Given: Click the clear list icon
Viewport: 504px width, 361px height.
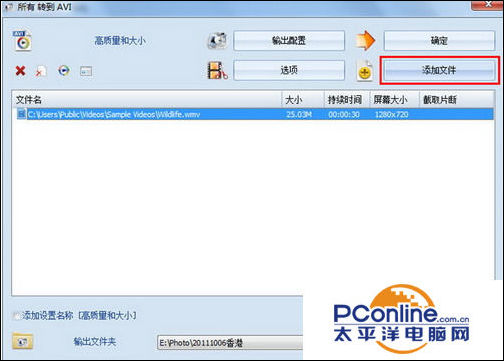Looking at the screenshot, I should coord(41,71).
